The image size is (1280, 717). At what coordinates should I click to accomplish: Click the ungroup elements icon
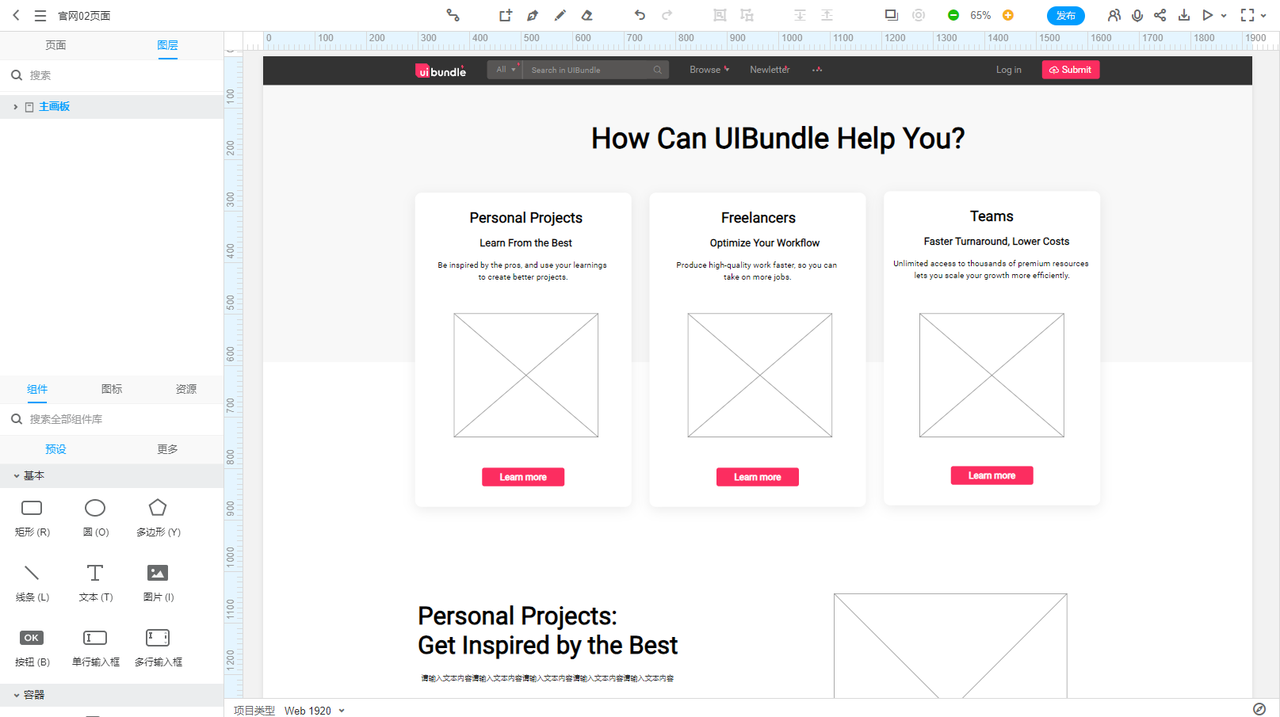pyautogui.click(x=747, y=15)
